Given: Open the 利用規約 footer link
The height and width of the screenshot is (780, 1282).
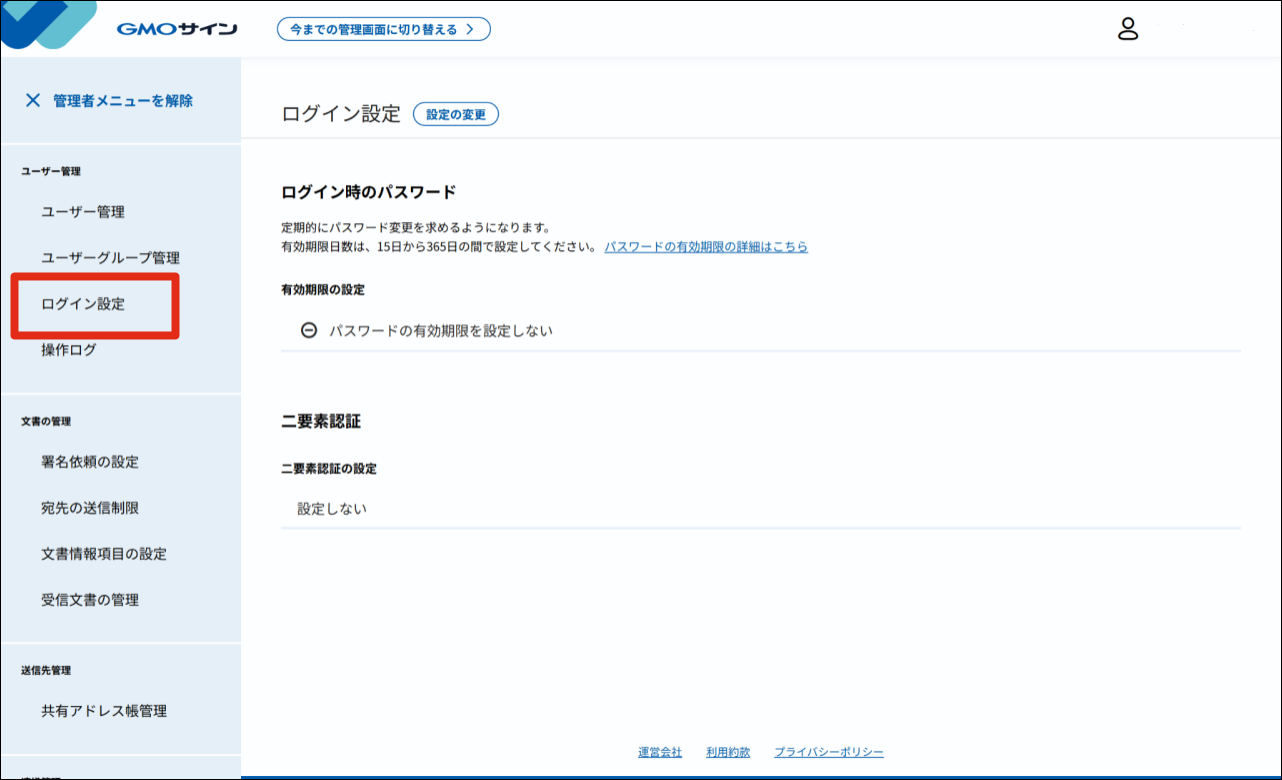Looking at the screenshot, I should click(728, 752).
